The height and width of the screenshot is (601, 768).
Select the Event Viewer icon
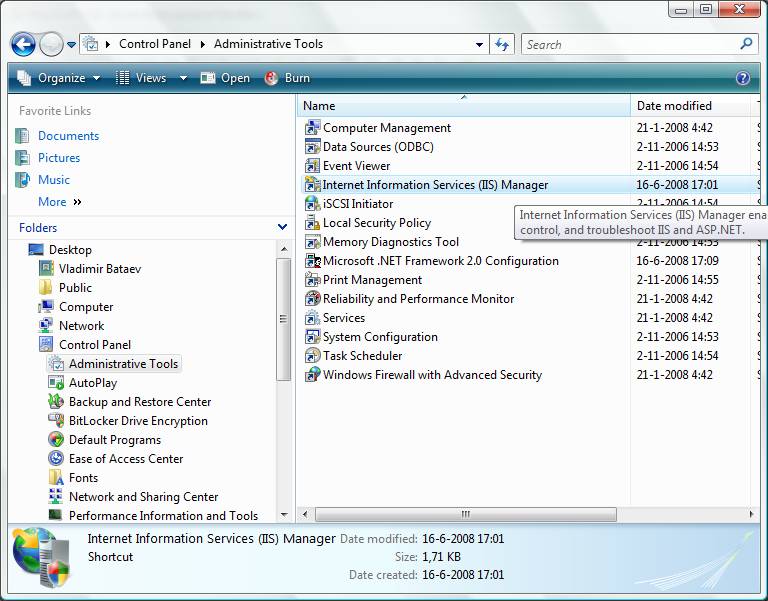(x=312, y=166)
